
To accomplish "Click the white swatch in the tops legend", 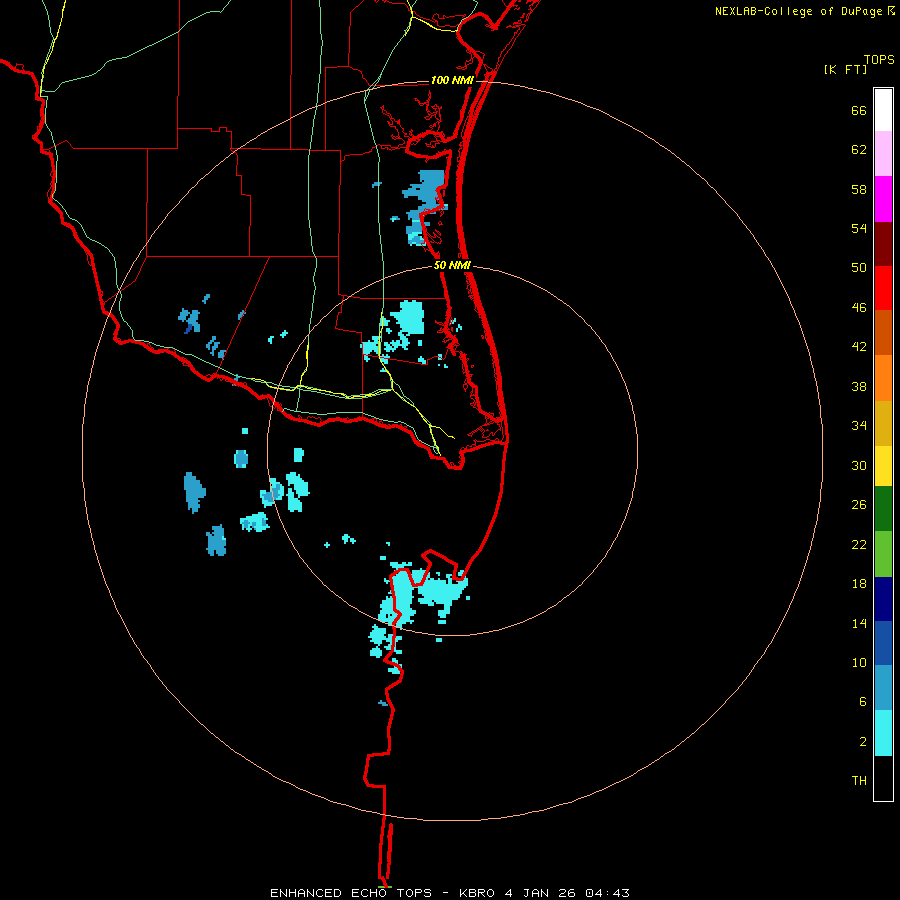I will pos(883,110).
